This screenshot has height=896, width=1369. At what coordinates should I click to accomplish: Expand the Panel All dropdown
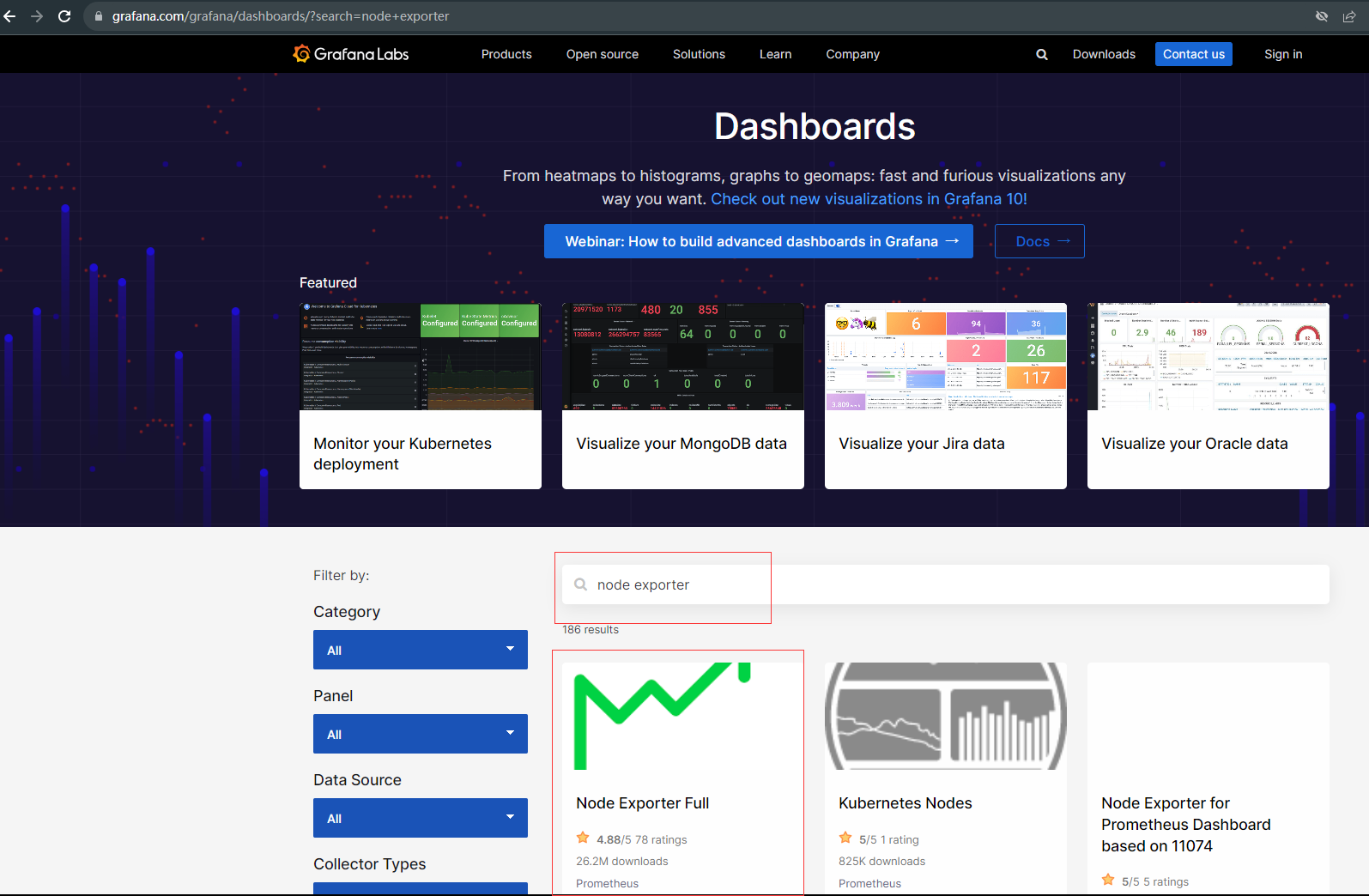421,734
